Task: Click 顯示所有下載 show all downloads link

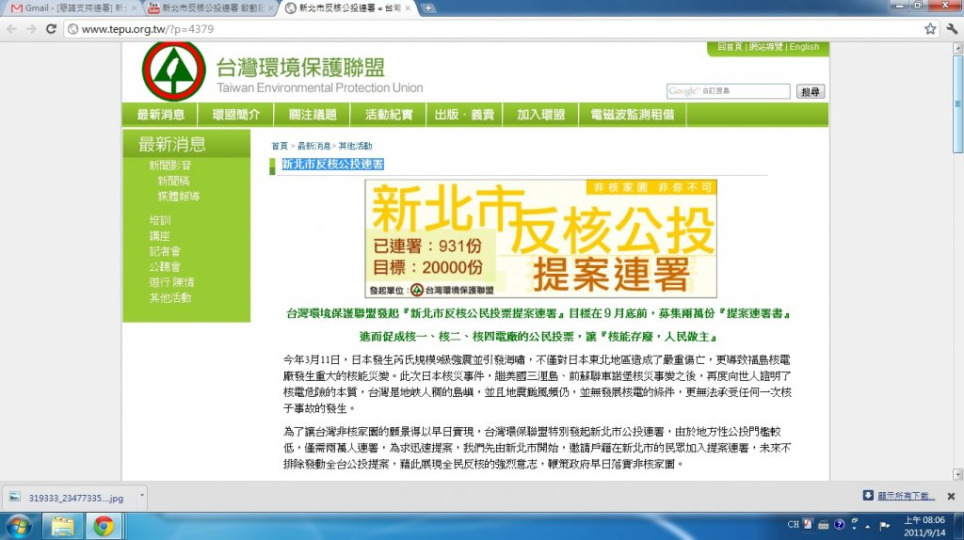Action: point(905,495)
